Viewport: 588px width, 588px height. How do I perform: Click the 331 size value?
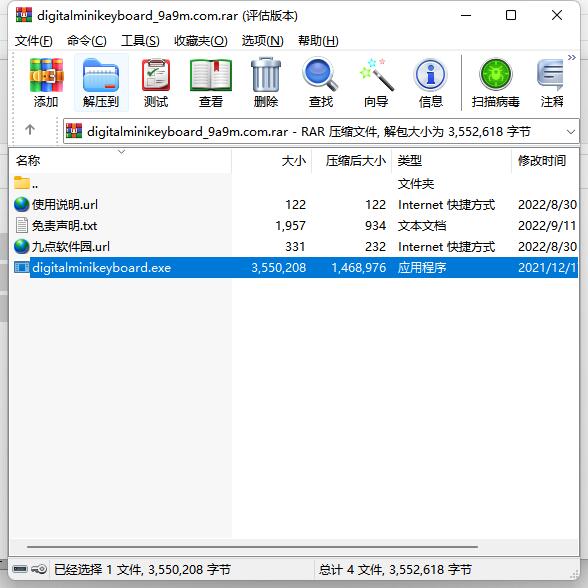(x=295, y=246)
